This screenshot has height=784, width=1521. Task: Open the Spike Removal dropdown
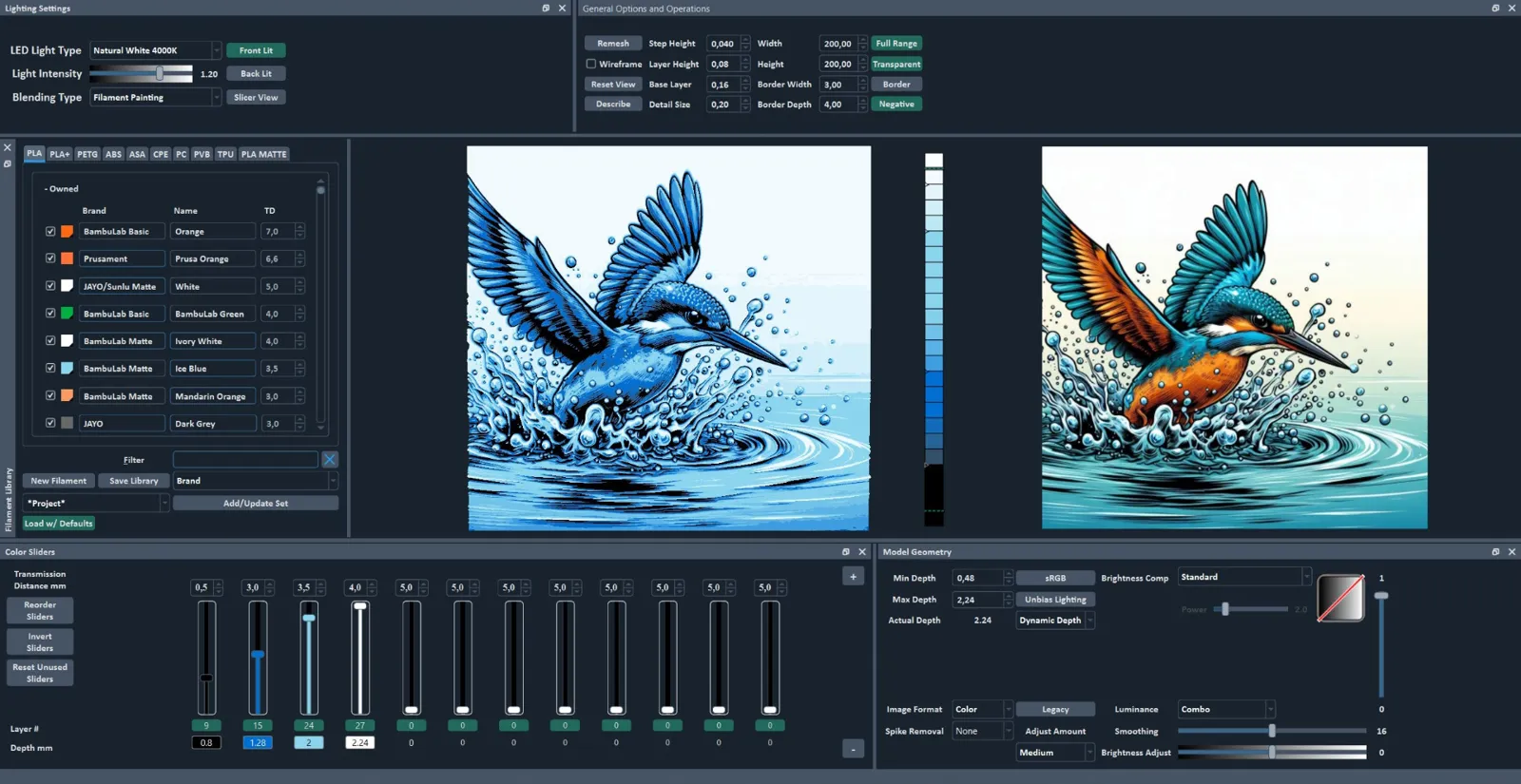click(x=983, y=731)
